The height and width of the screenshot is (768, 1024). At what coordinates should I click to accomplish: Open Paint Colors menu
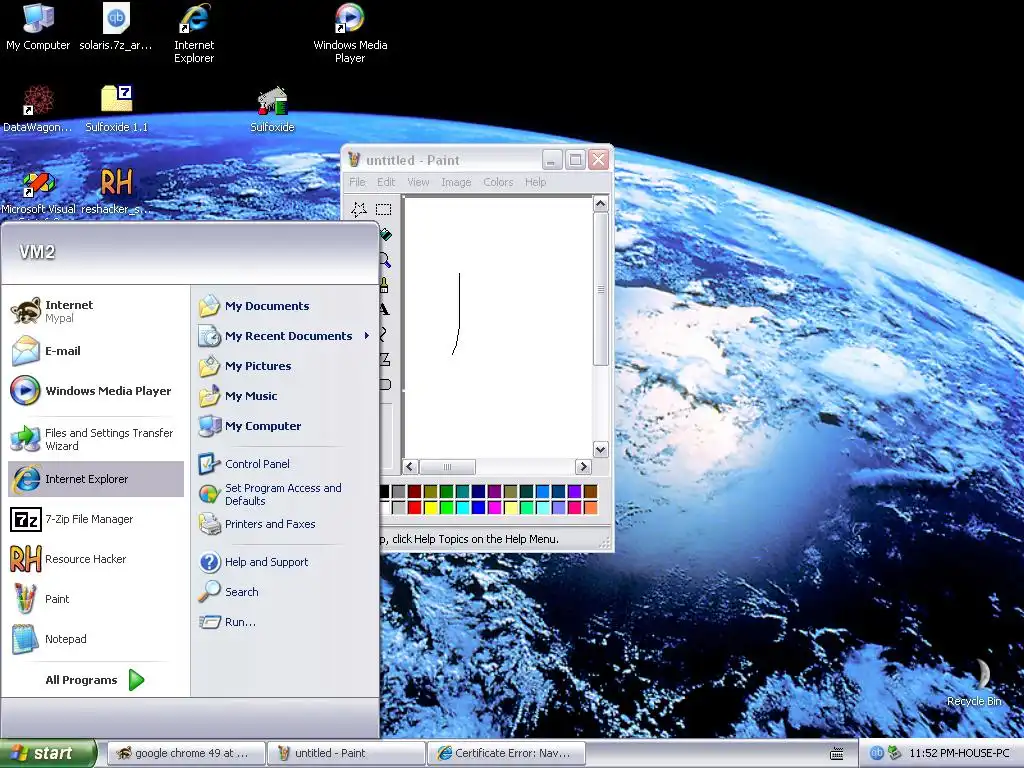[498, 182]
